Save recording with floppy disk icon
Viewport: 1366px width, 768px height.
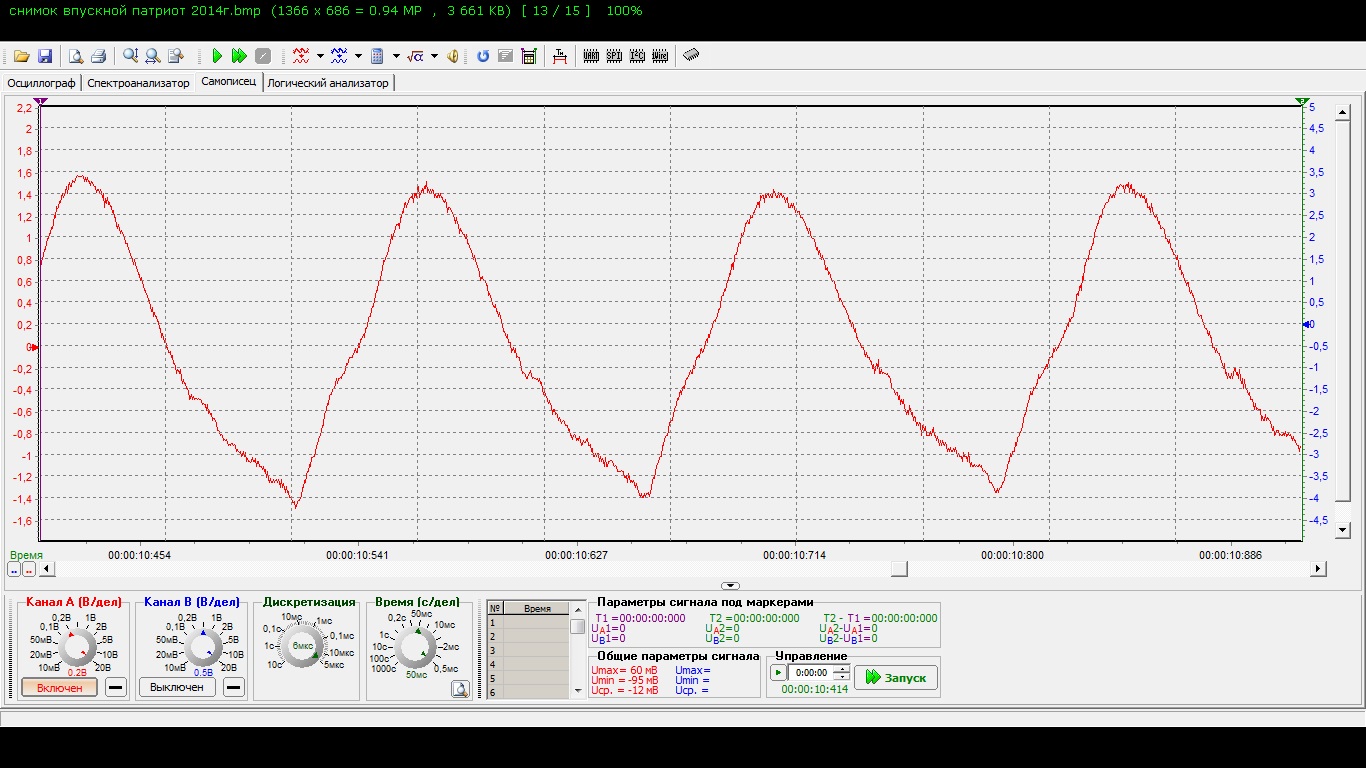click(x=45, y=56)
